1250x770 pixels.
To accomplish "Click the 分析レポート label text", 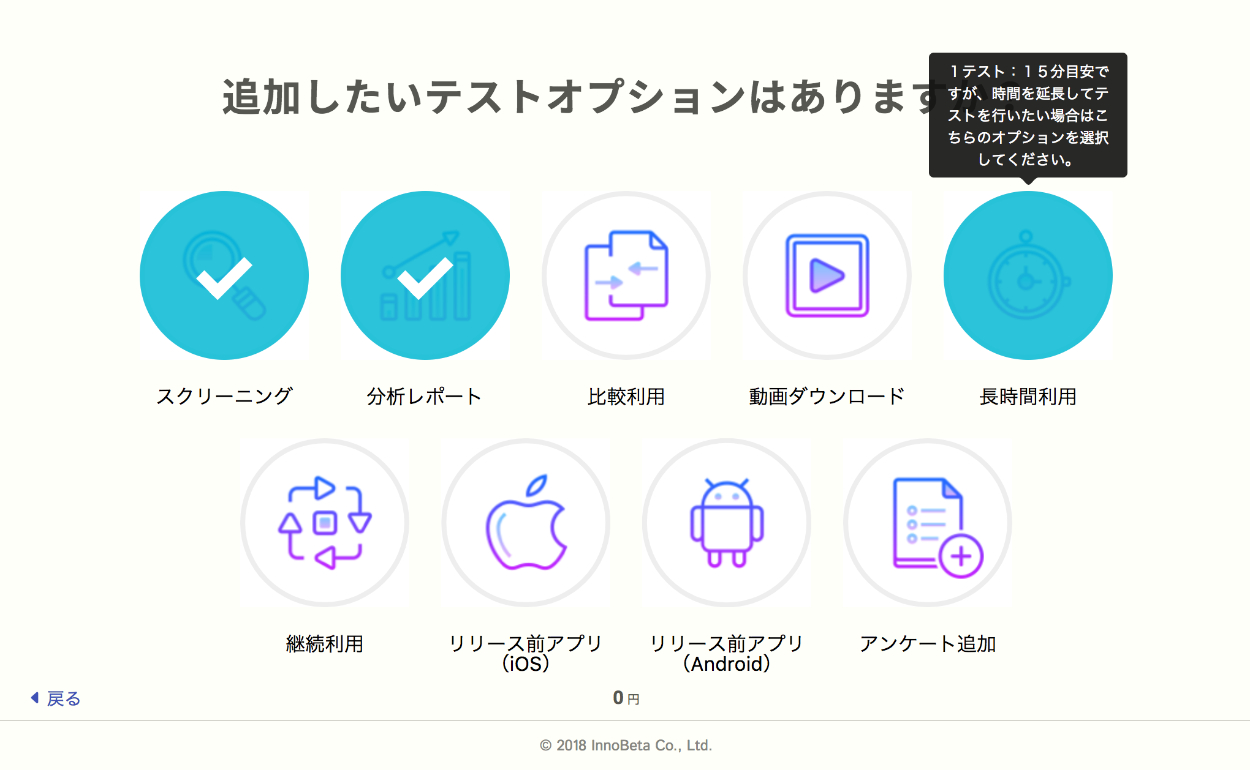I will click(425, 396).
